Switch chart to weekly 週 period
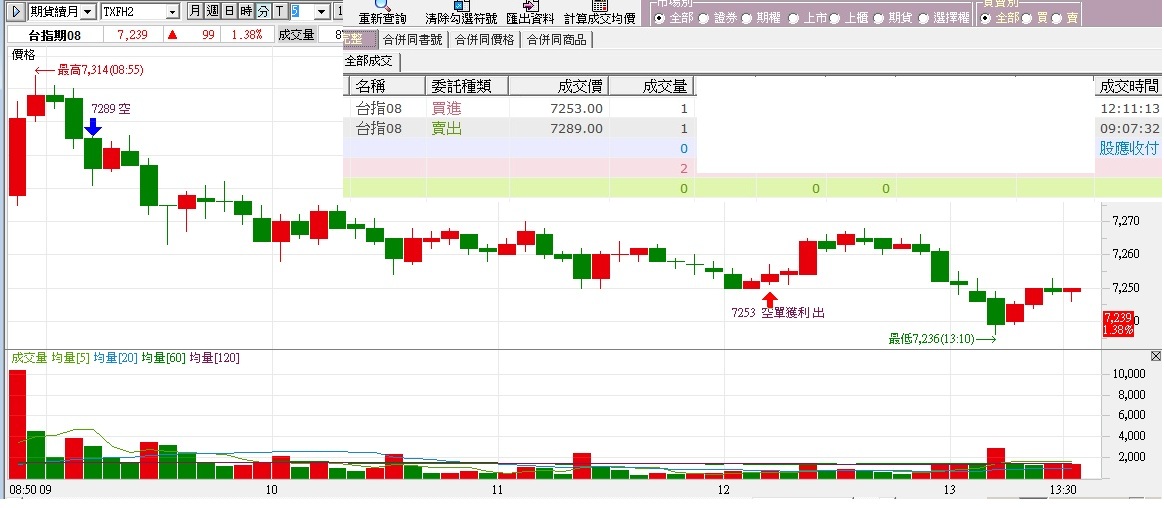The width and height of the screenshot is (1164, 508). click(212, 11)
